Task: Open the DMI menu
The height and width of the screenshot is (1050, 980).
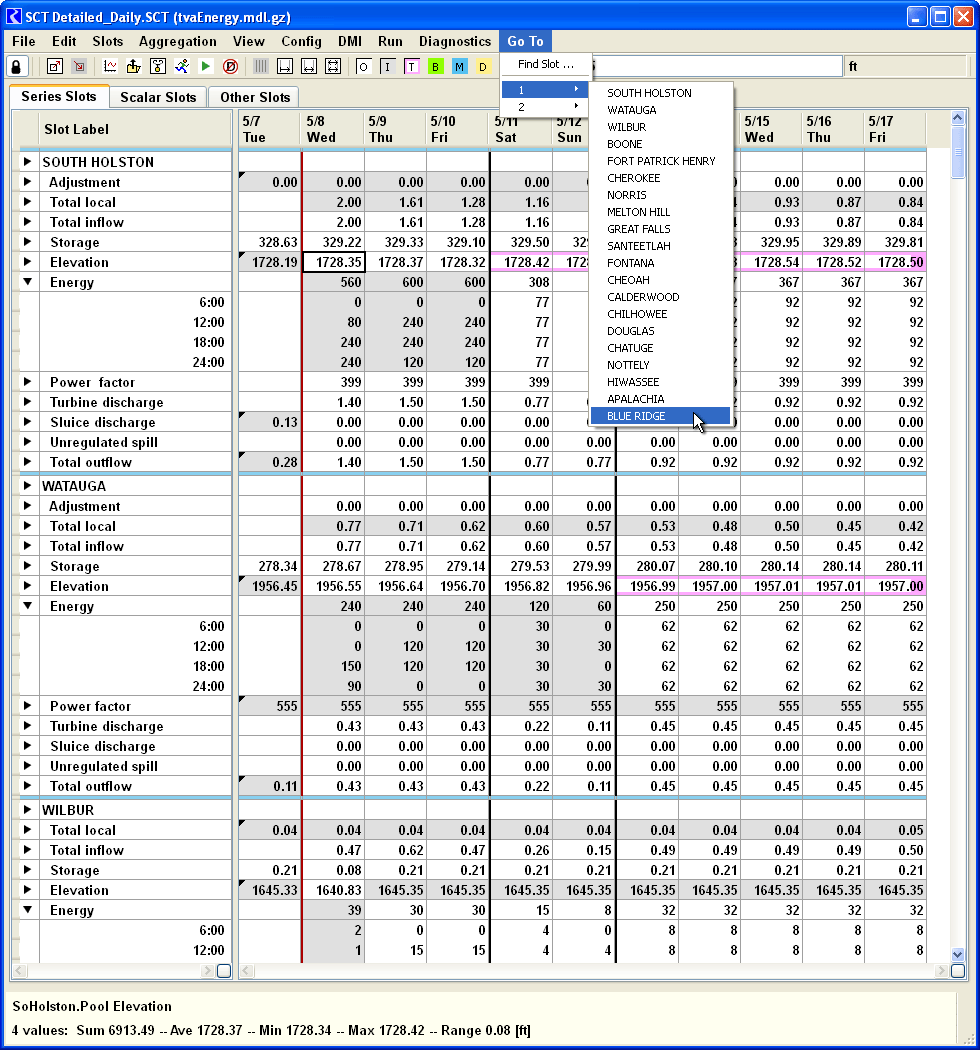Action: pyautogui.click(x=350, y=41)
